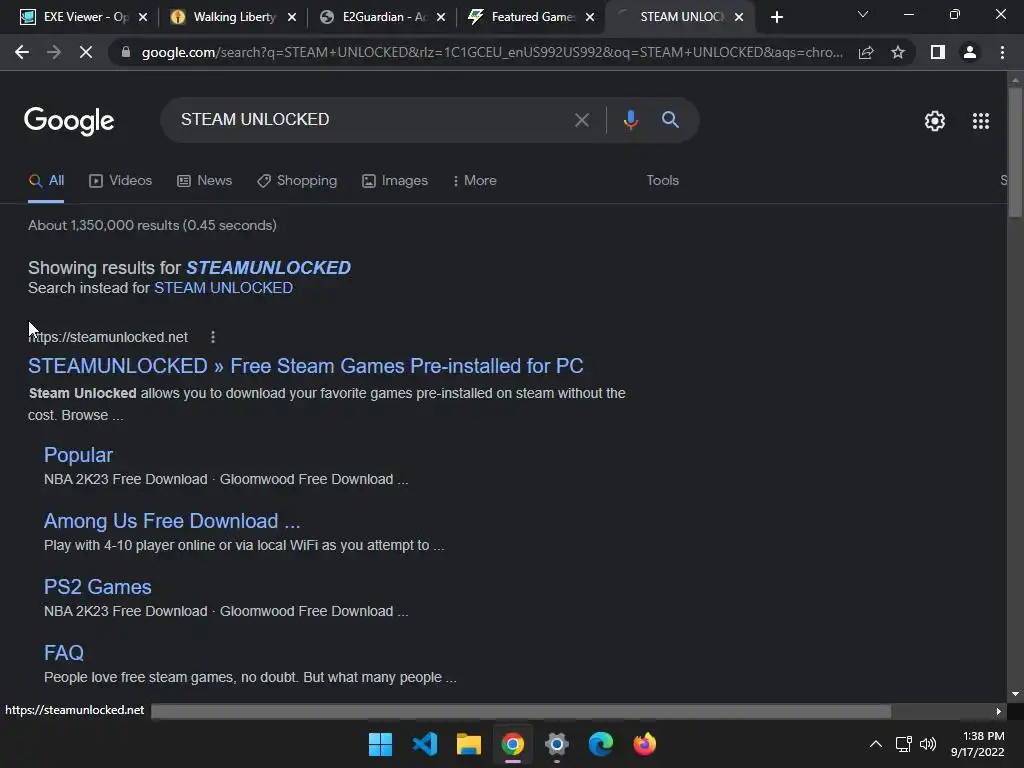Click the scroll down arrow
1024x768 pixels.
click(1014, 694)
